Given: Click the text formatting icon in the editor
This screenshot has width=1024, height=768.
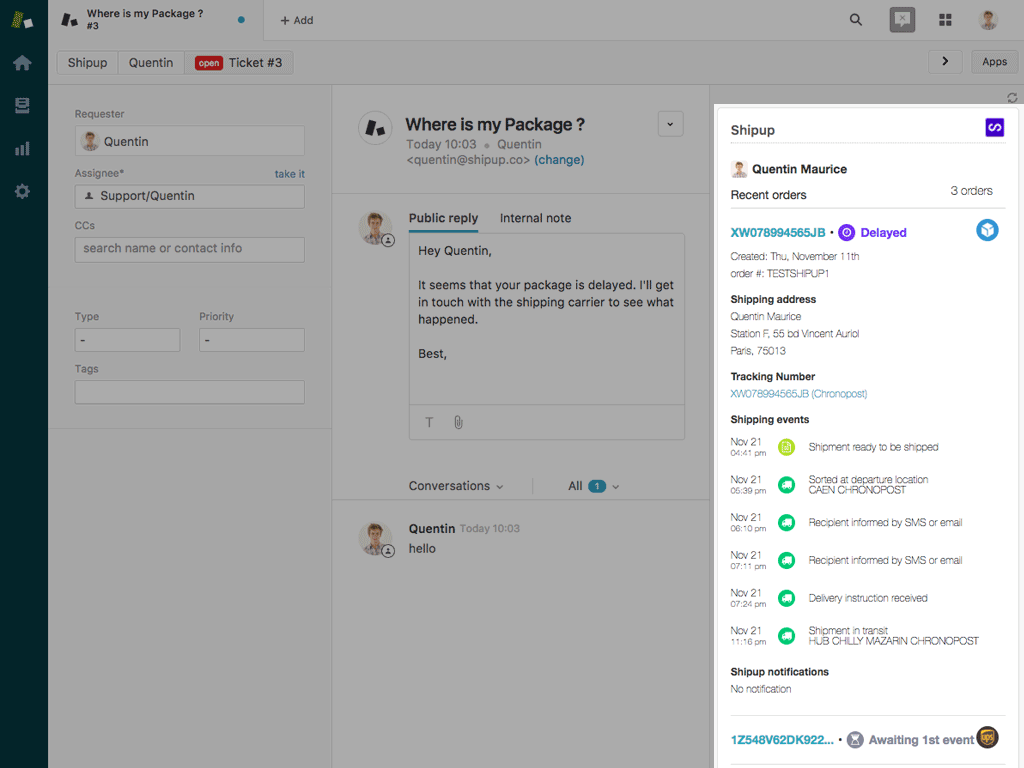Looking at the screenshot, I should click(x=429, y=422).
